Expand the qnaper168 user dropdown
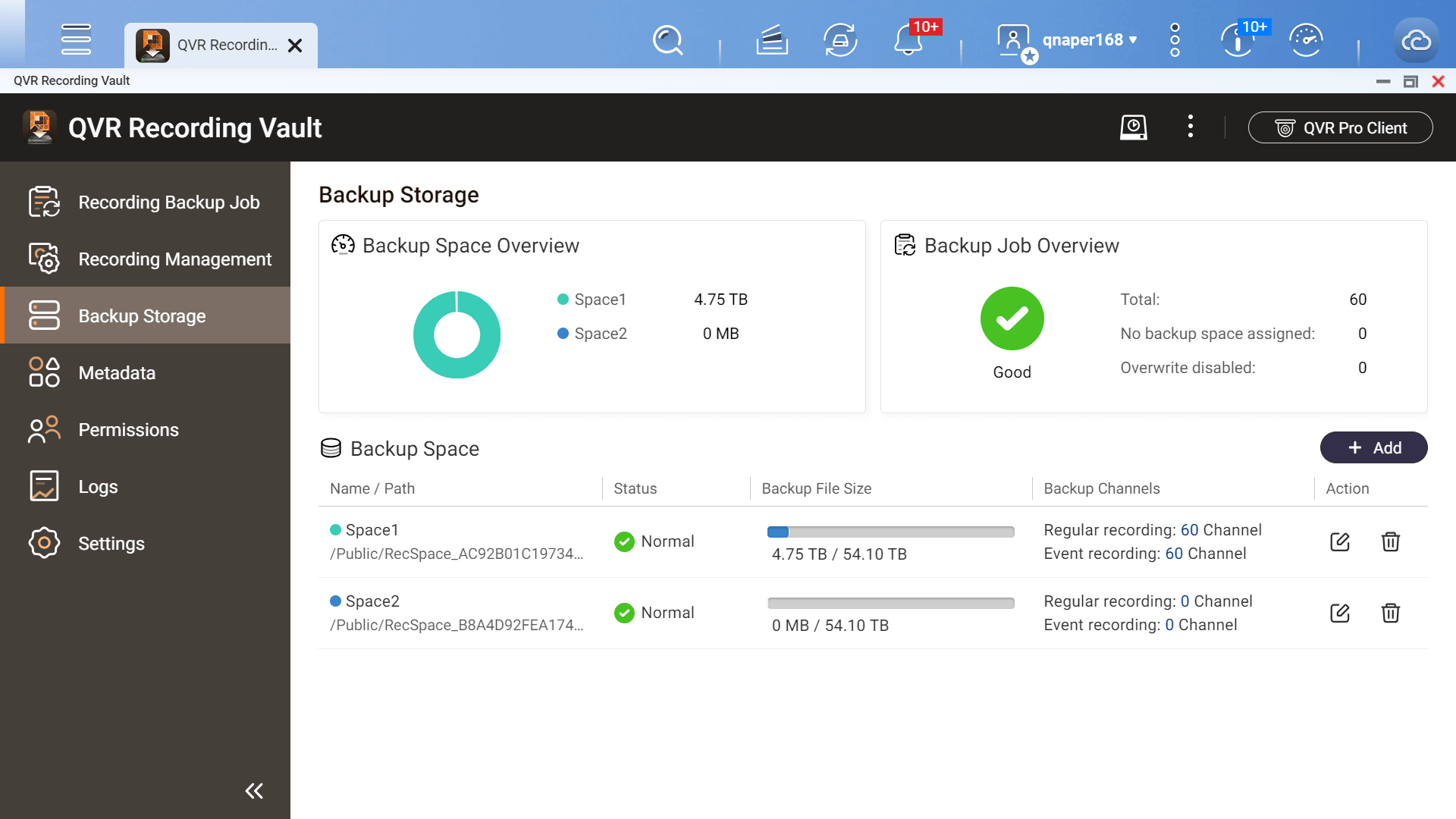The width and height of the screenshot is (1456, 819). (1090, 40)
